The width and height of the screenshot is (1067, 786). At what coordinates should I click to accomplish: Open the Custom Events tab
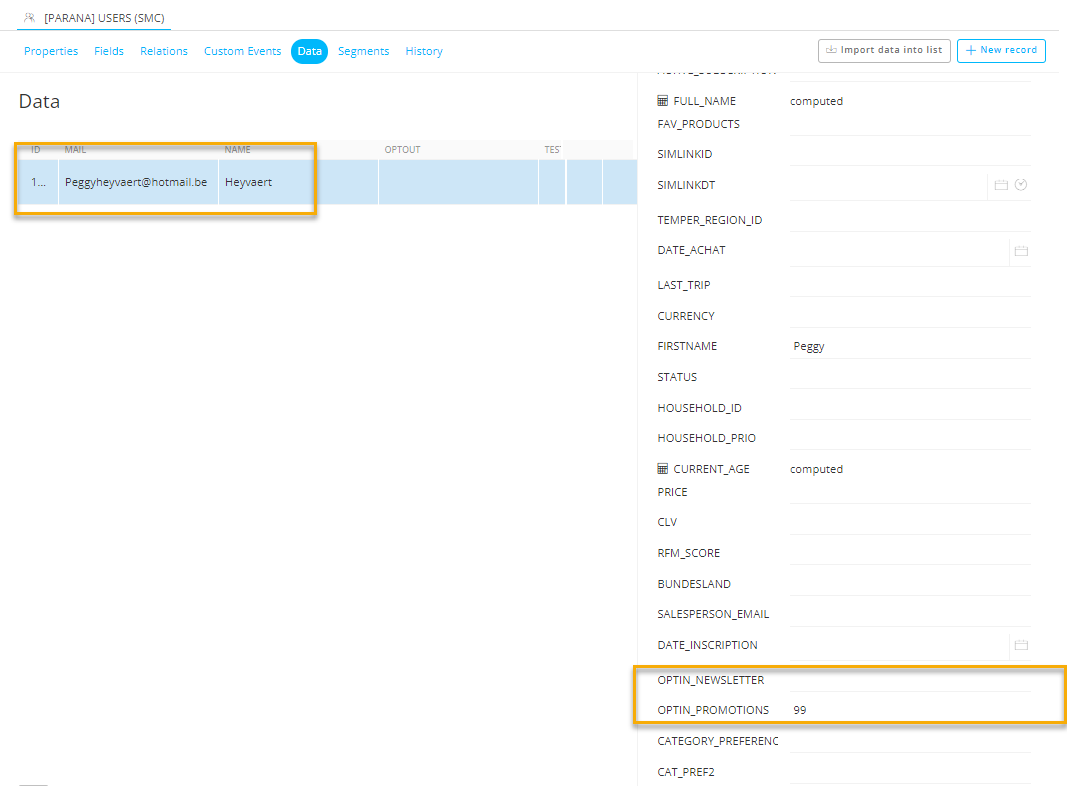tap(243, 51)
